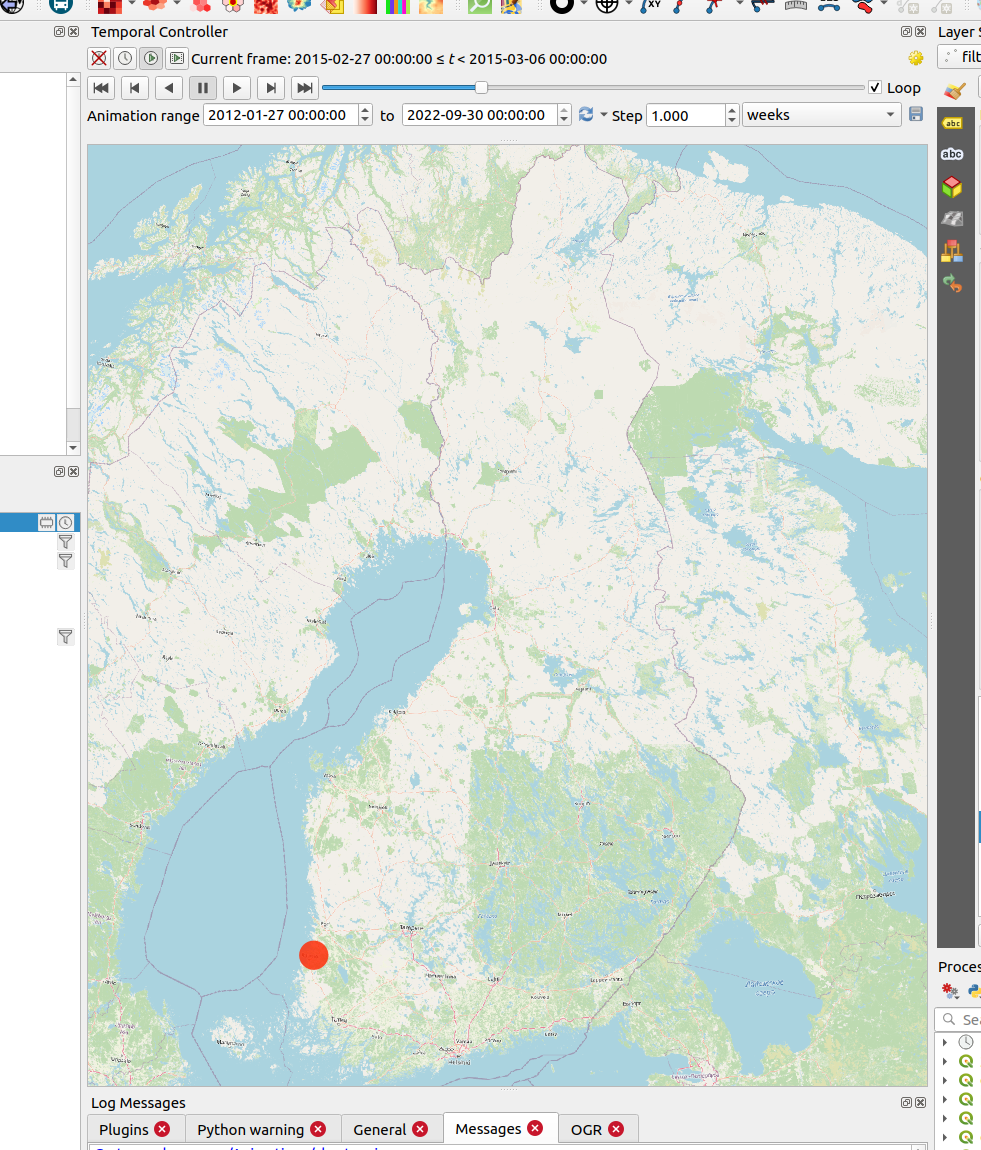Close the OGR log tab

(x=617, y=1129)
